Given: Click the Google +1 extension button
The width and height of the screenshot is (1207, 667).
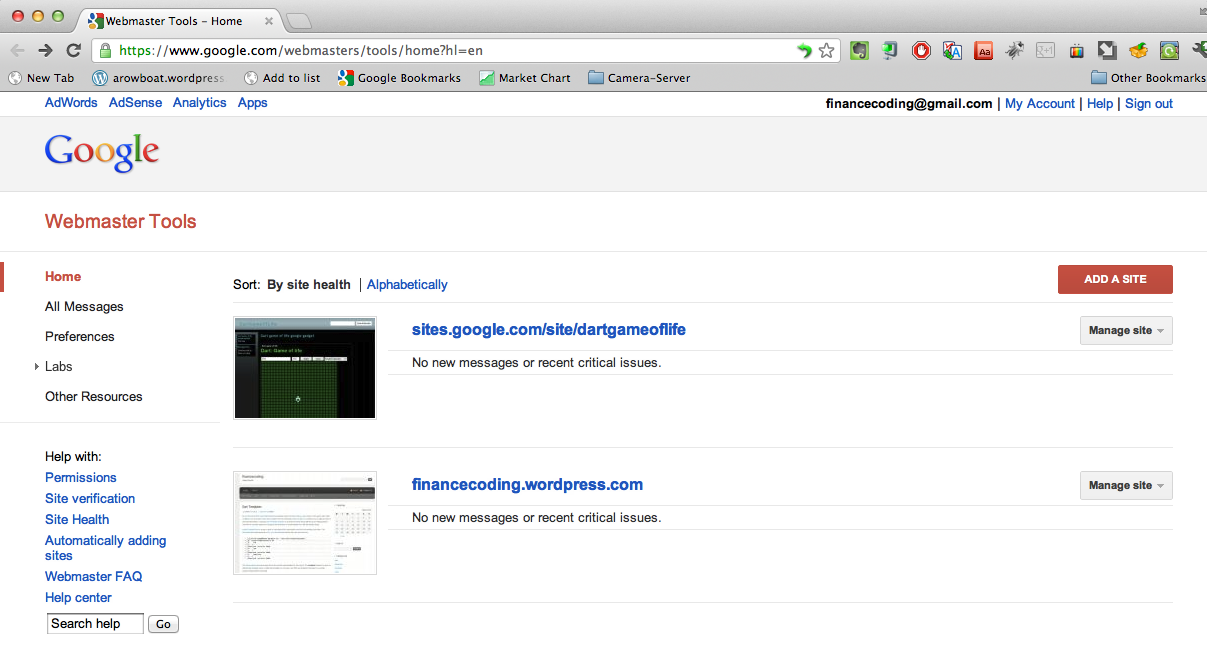Looking at the screenshot, I should 1045,50.
